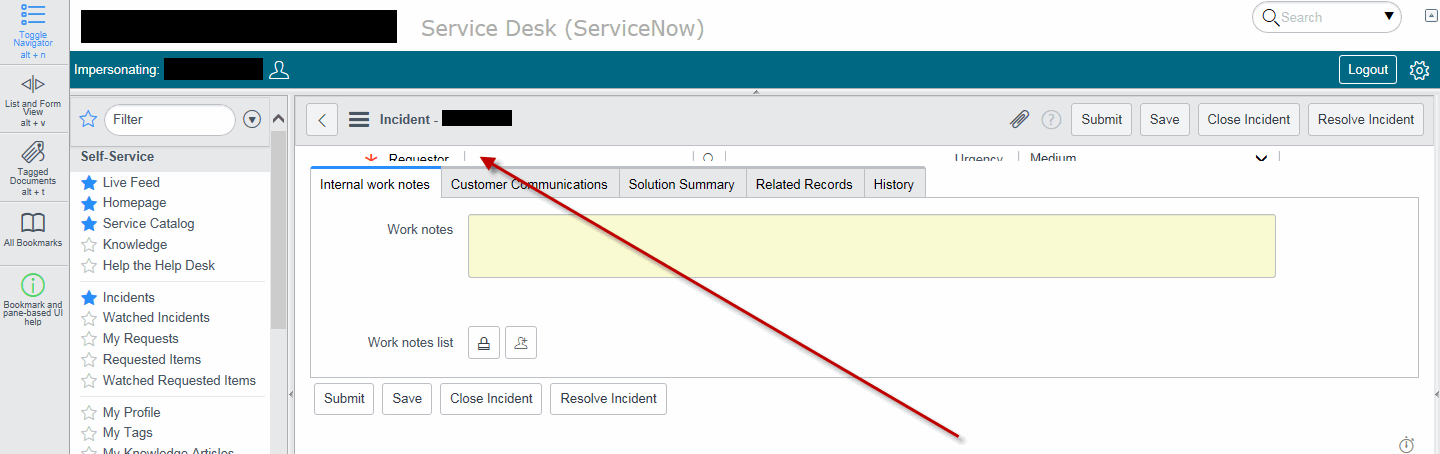Open the Live Feed module
The width and height of the screenshot is (1440, 454).
click(x=131, y=182)
